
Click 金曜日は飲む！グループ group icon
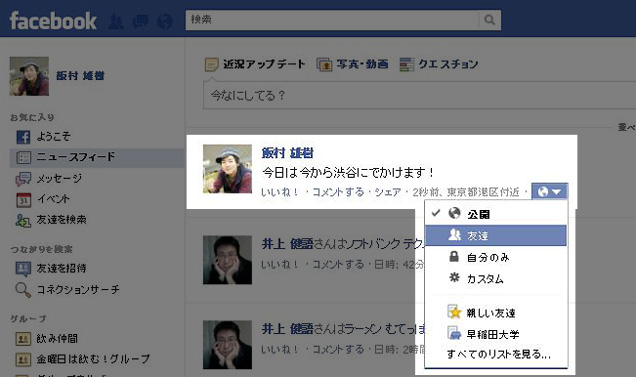pyautogui.click(x=23, y=359)
